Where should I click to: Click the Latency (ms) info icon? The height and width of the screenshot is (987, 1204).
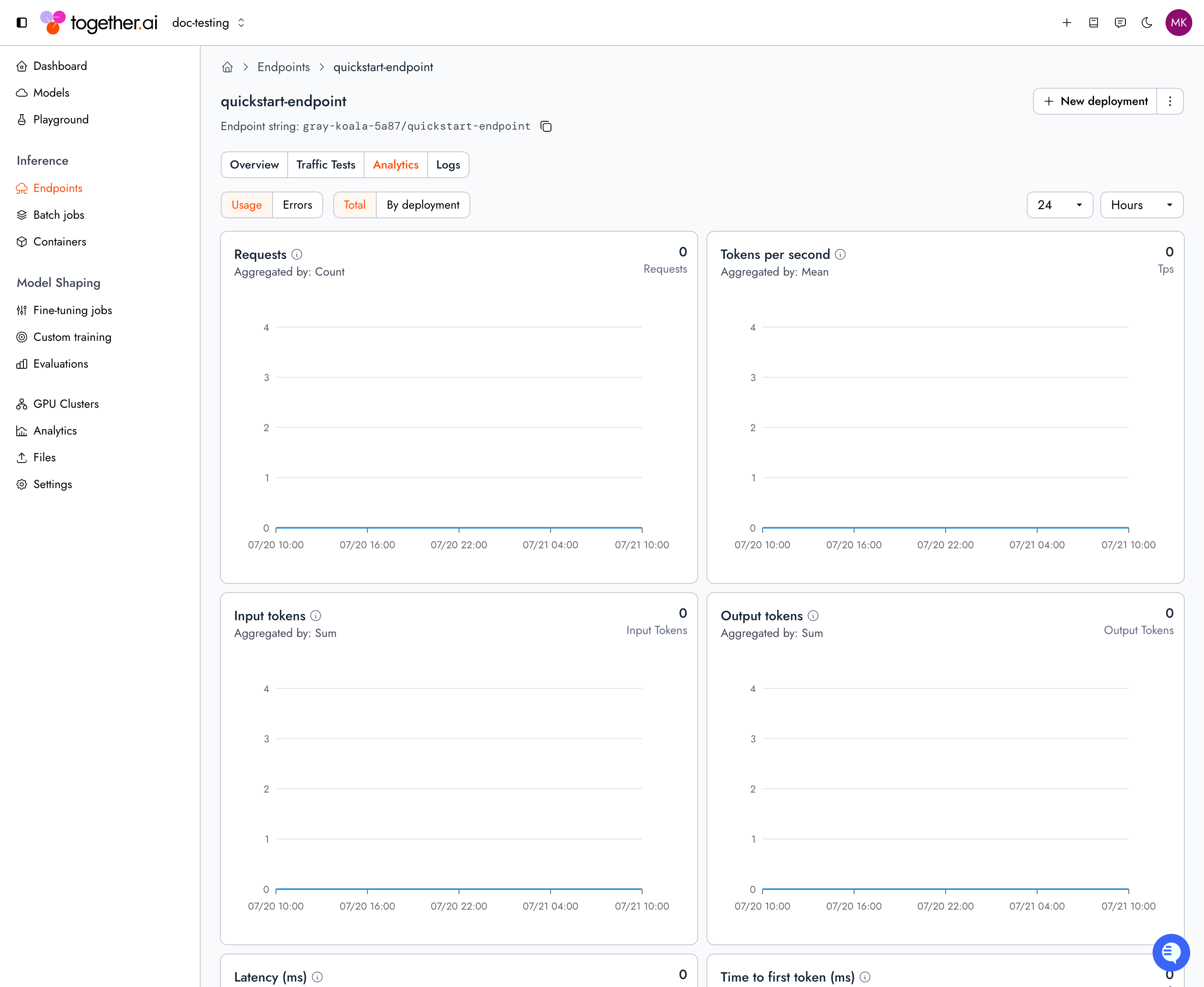[317, 977]
